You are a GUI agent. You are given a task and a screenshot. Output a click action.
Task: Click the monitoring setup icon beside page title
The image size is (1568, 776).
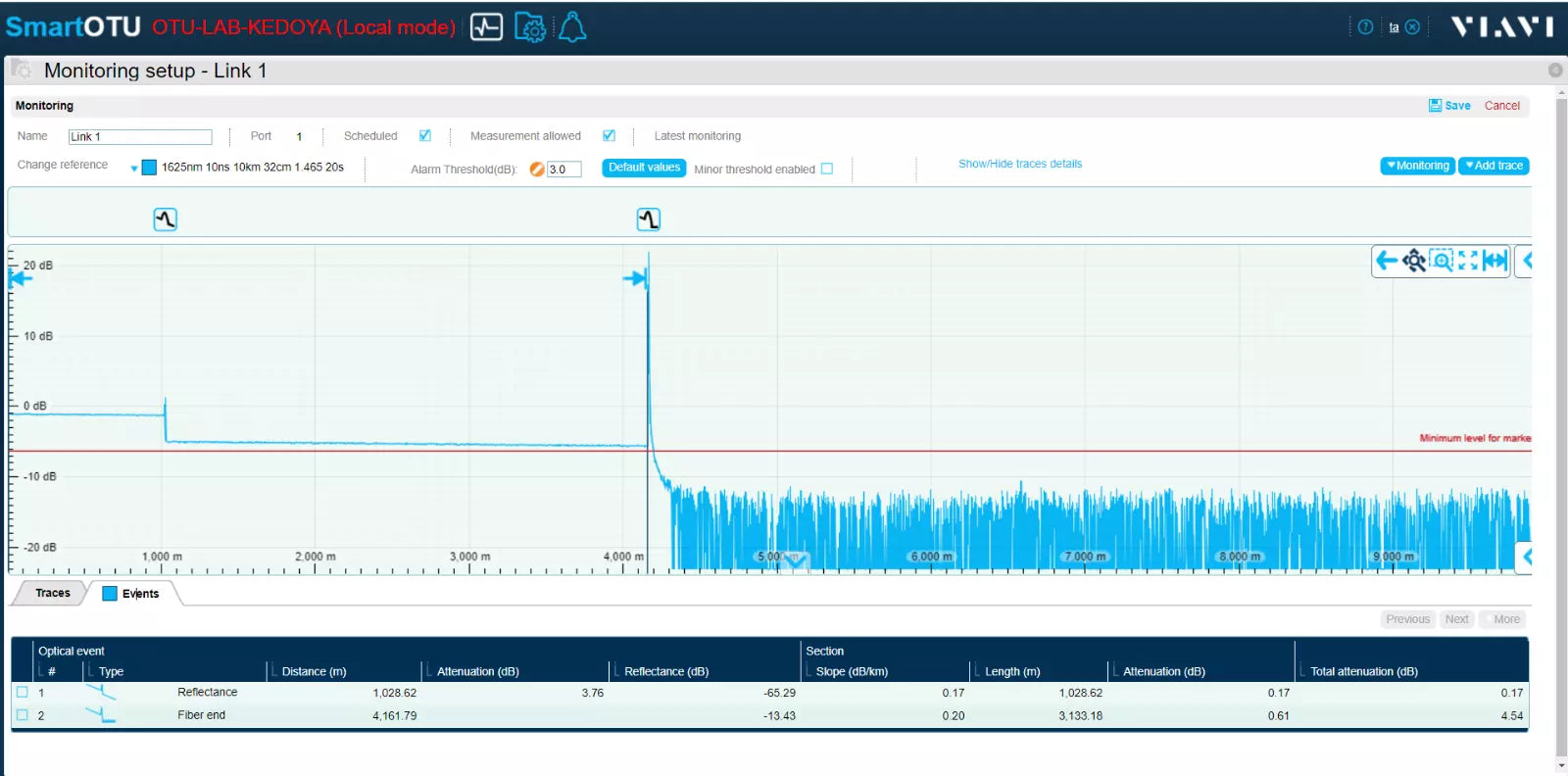pos(21,70)
